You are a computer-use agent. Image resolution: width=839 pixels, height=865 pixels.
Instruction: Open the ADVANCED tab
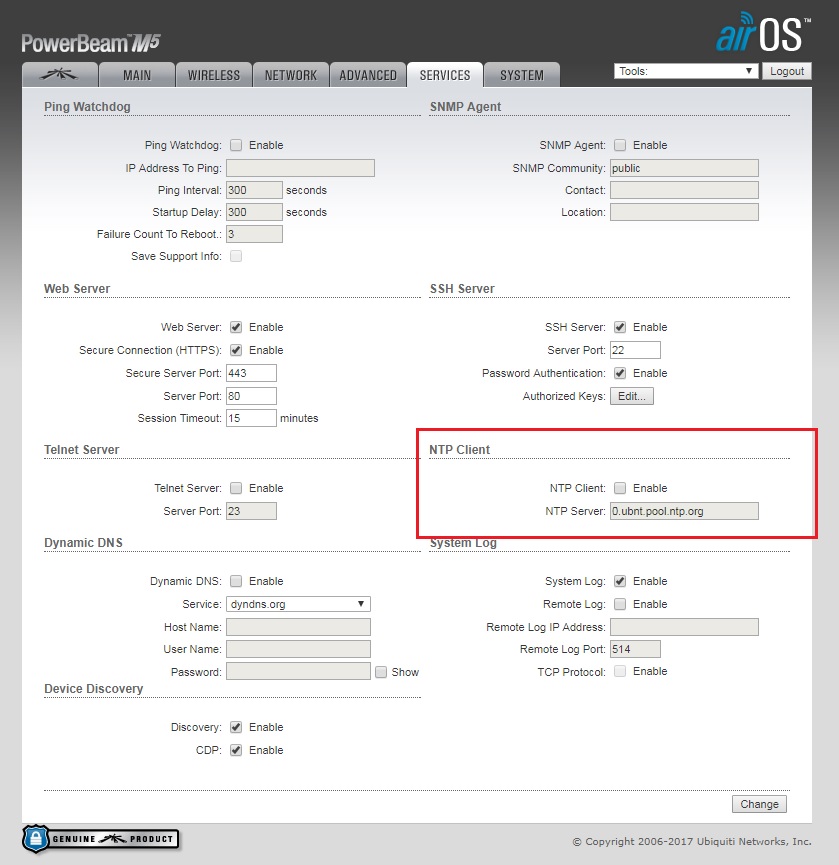tap(368, 75)
